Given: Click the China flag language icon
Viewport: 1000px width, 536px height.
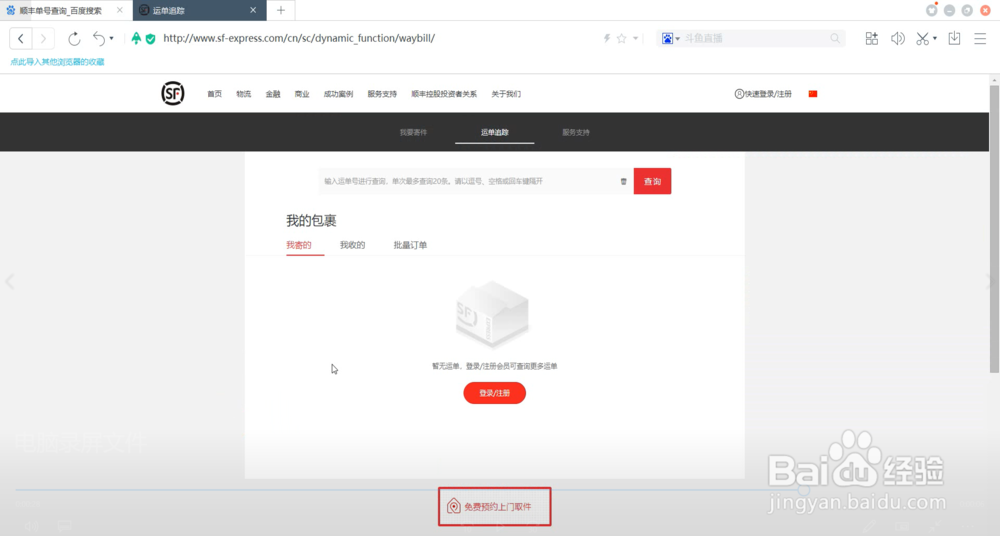Looking at the screenshot, I should click(812, 94).
